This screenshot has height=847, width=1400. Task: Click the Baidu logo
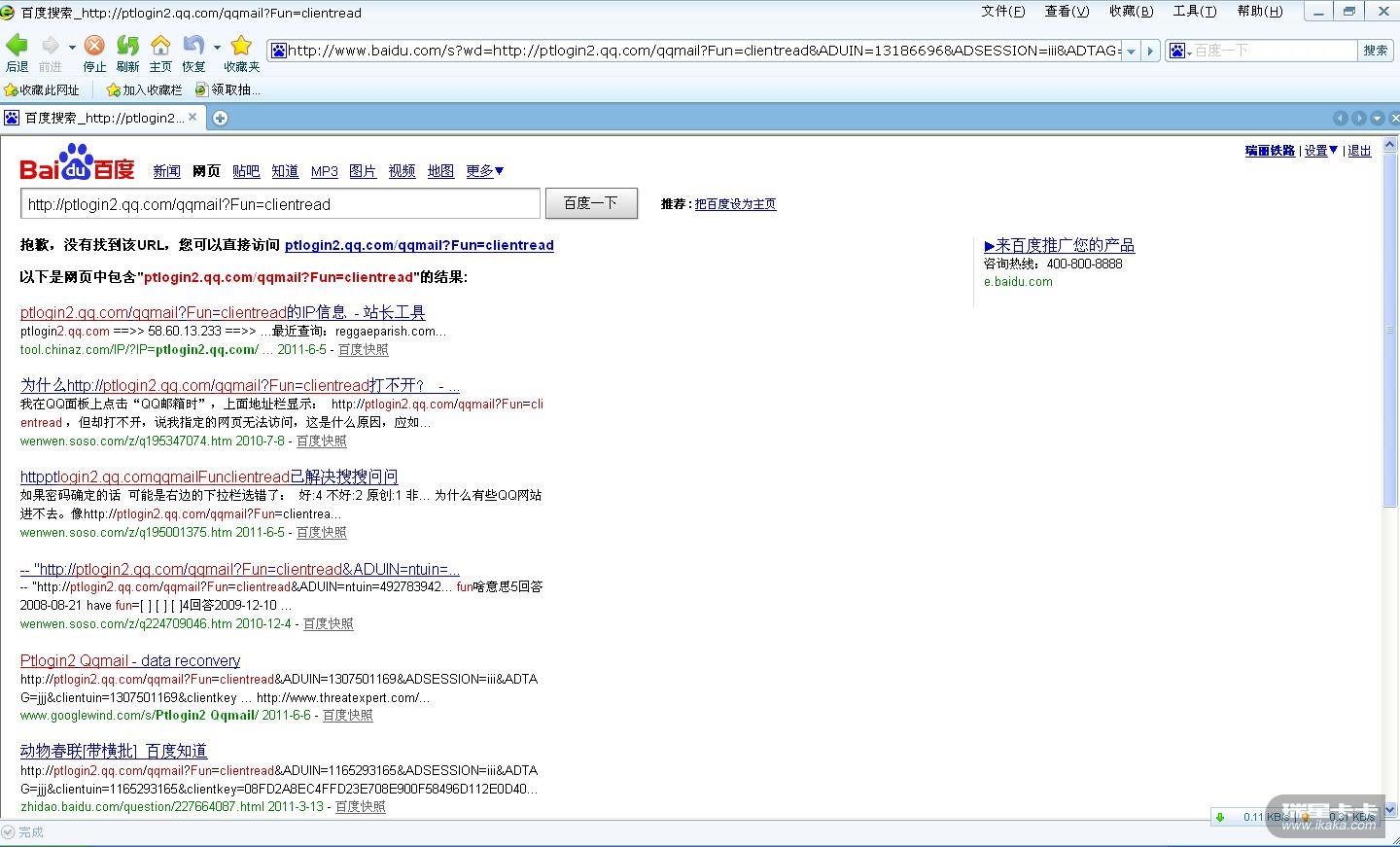(x=77, y=162)
